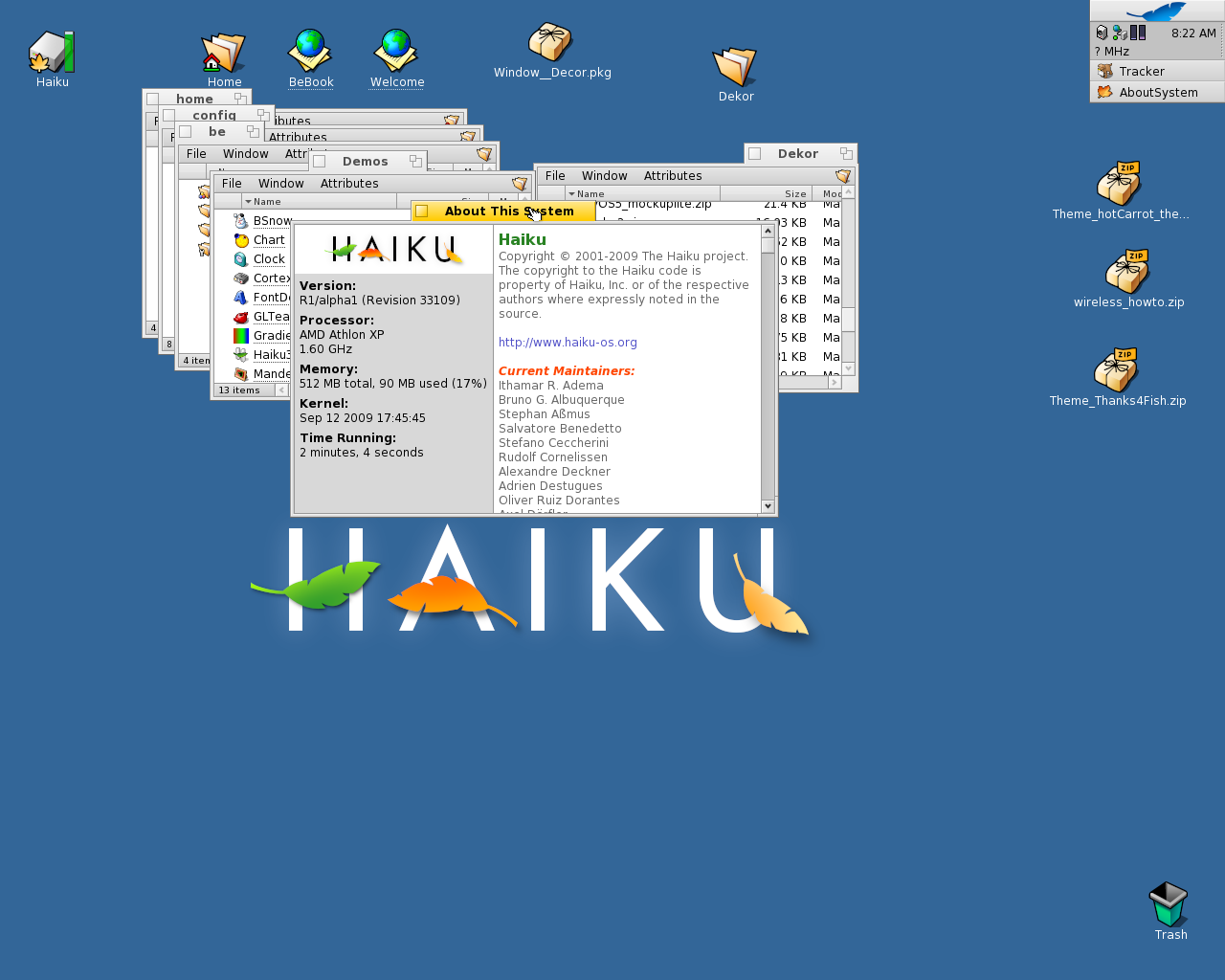Open the Welcome desktop shortcut

(x=396, y=51)
